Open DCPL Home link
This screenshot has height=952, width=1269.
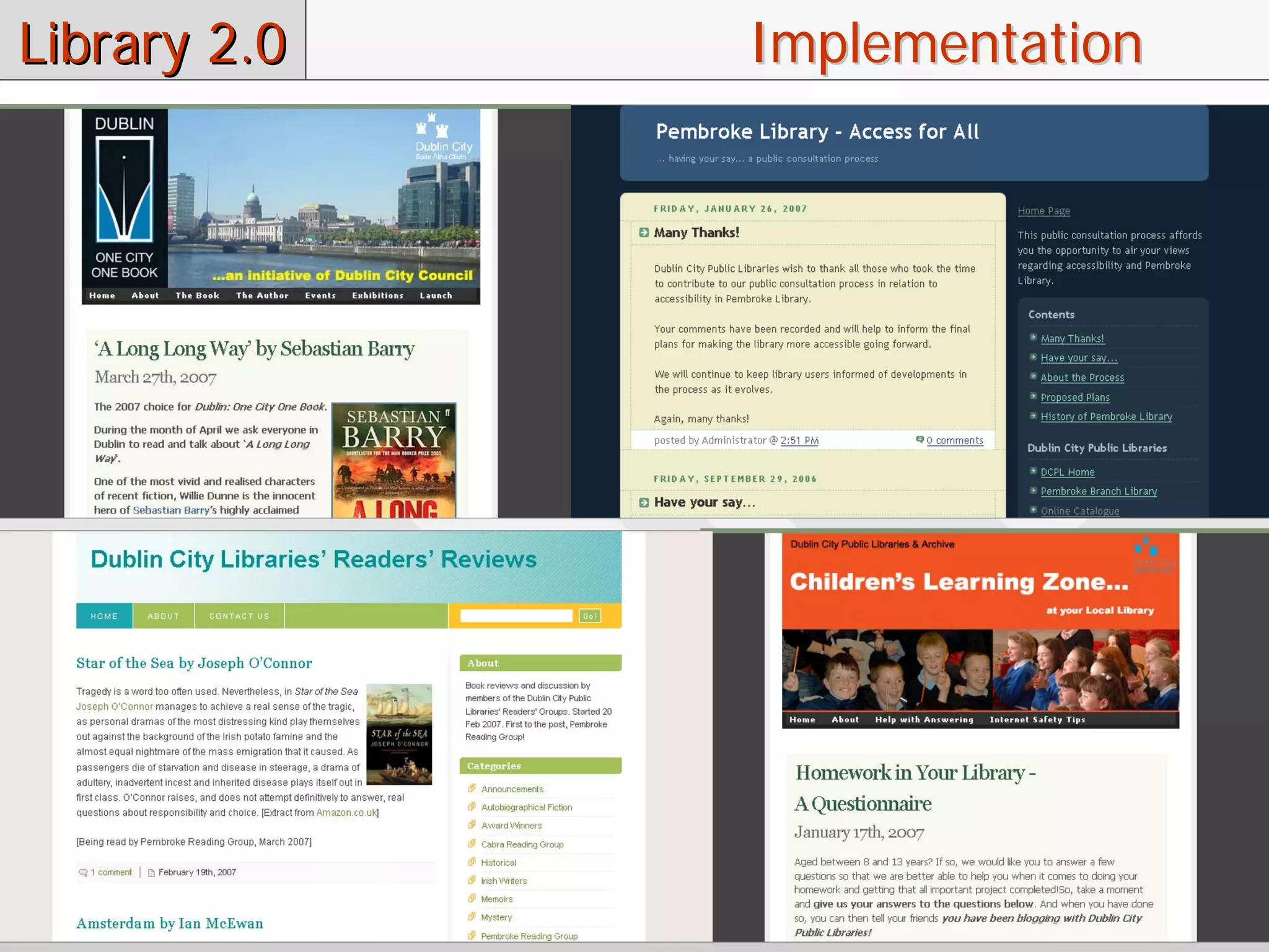(1068, 472)
